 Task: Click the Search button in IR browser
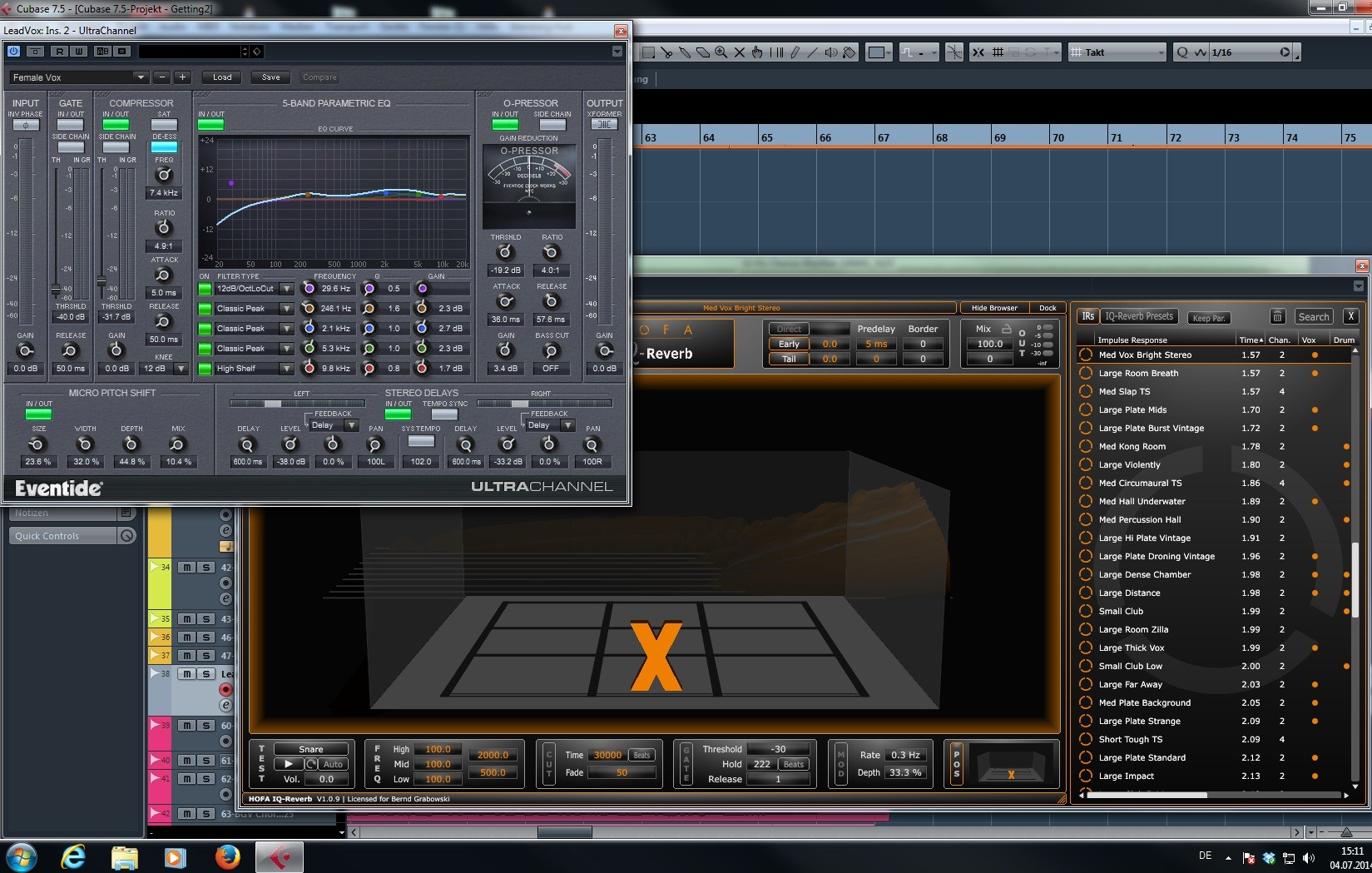(1314, 316)
